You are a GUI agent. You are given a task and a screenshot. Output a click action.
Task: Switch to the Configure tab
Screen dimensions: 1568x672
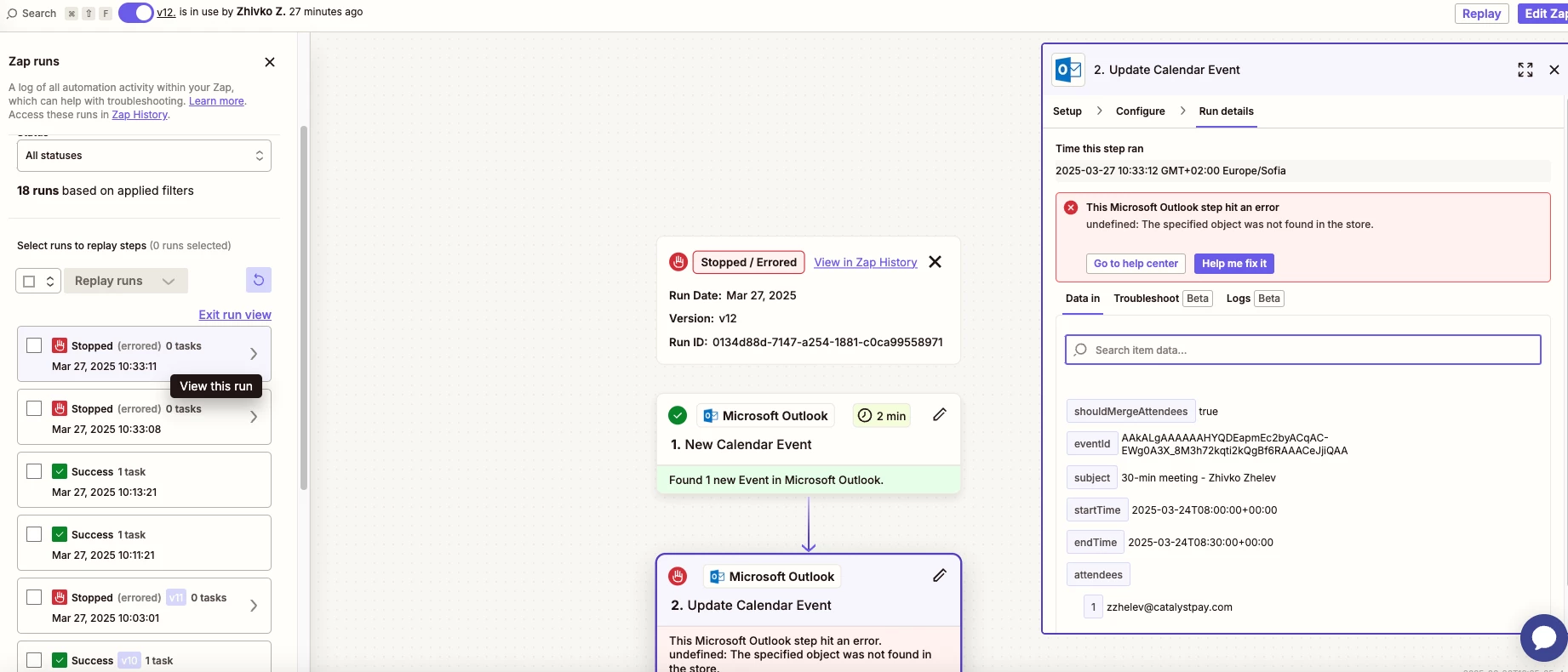pos(1141,111)
